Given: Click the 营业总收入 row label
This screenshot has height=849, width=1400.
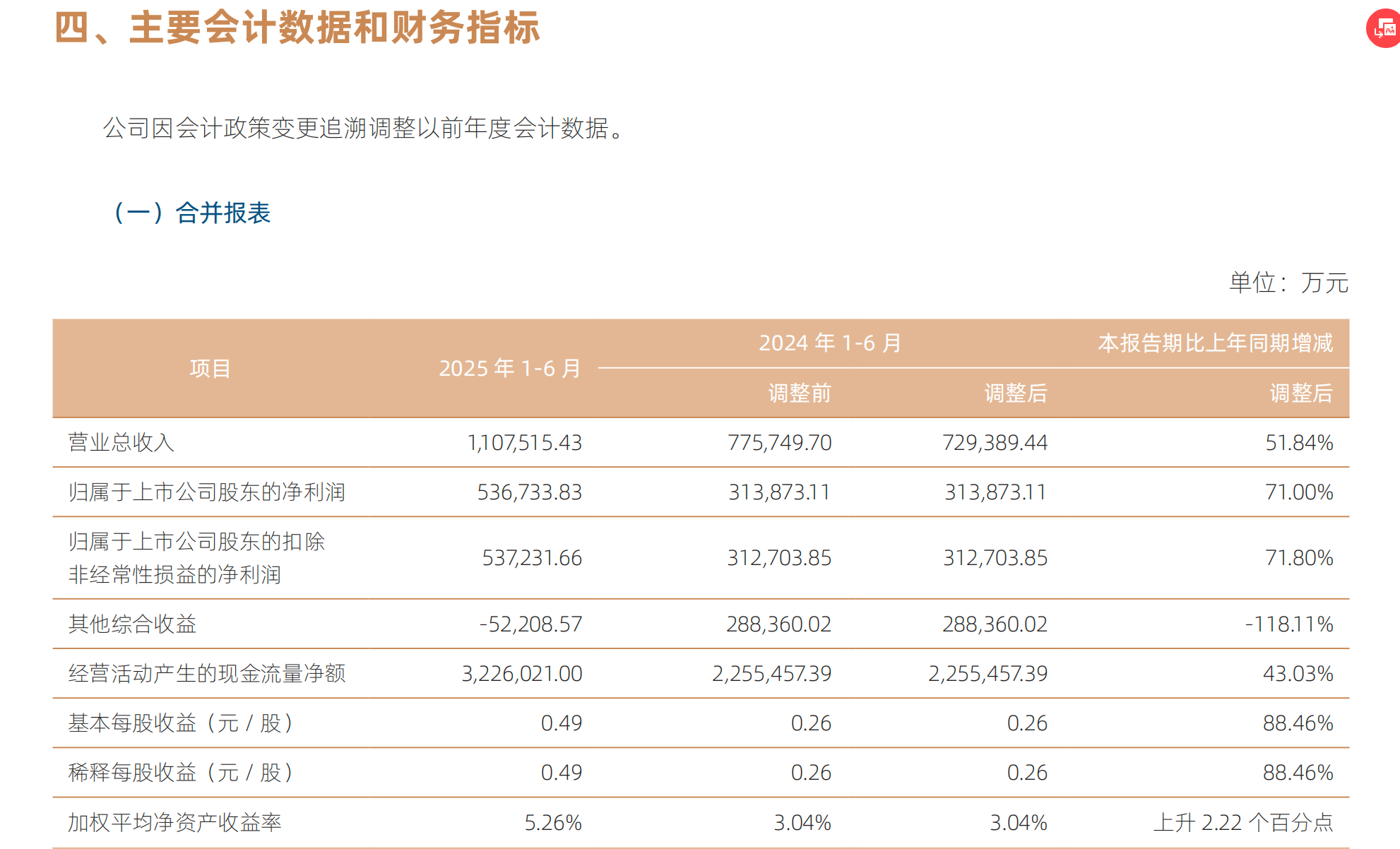Looking at the screenshot, I should point(121,443).
